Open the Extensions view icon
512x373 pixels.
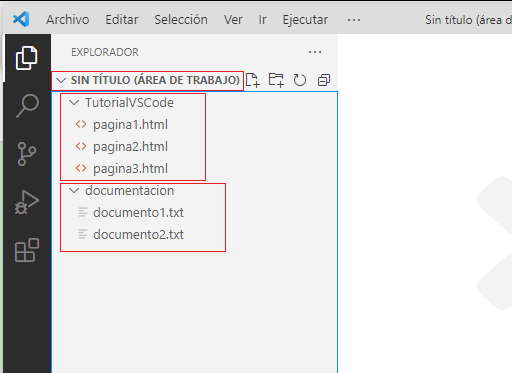tap(27, 250)
